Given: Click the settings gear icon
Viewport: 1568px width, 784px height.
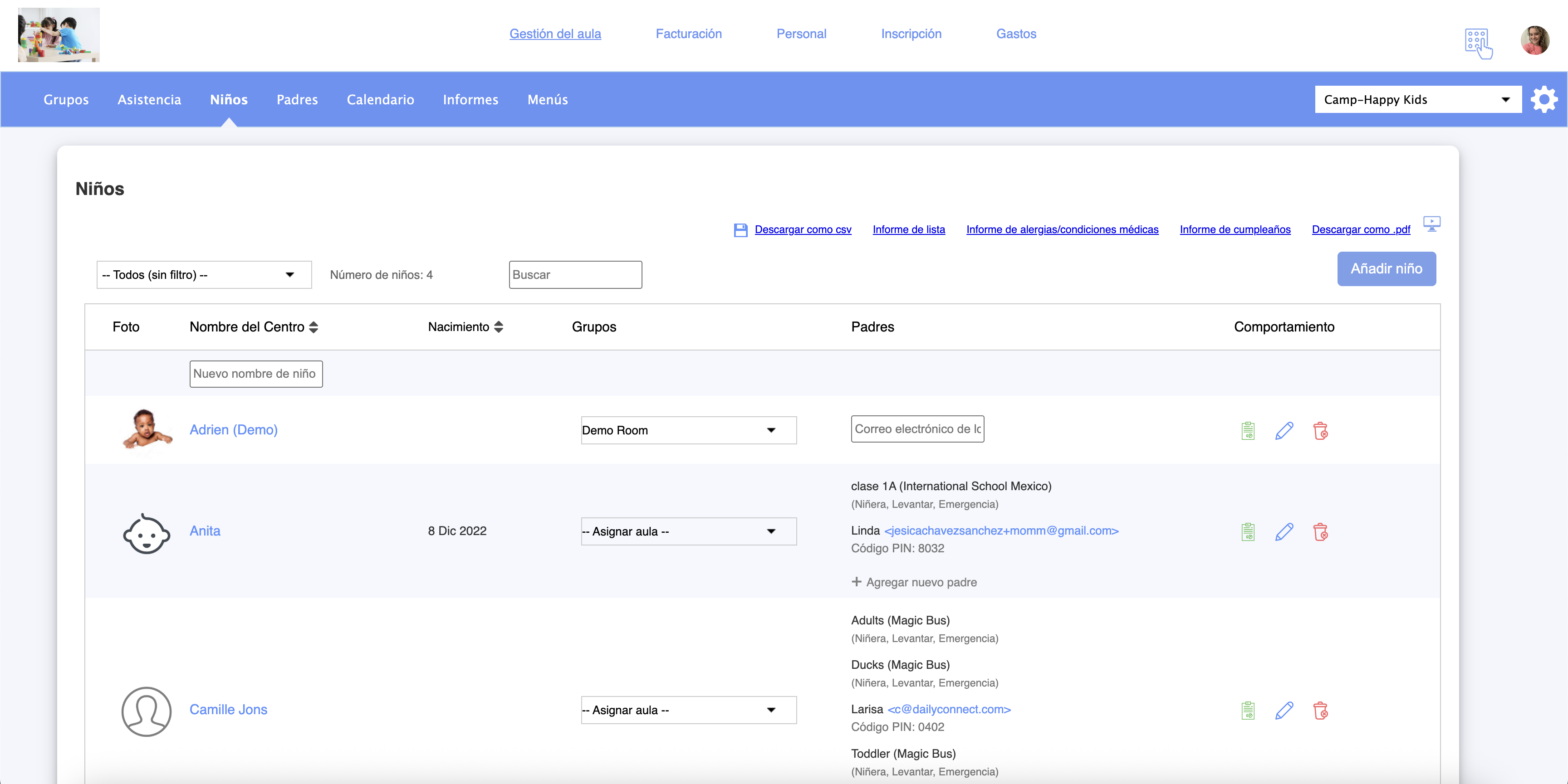Looking at the screenshot, I should 1544,99.
